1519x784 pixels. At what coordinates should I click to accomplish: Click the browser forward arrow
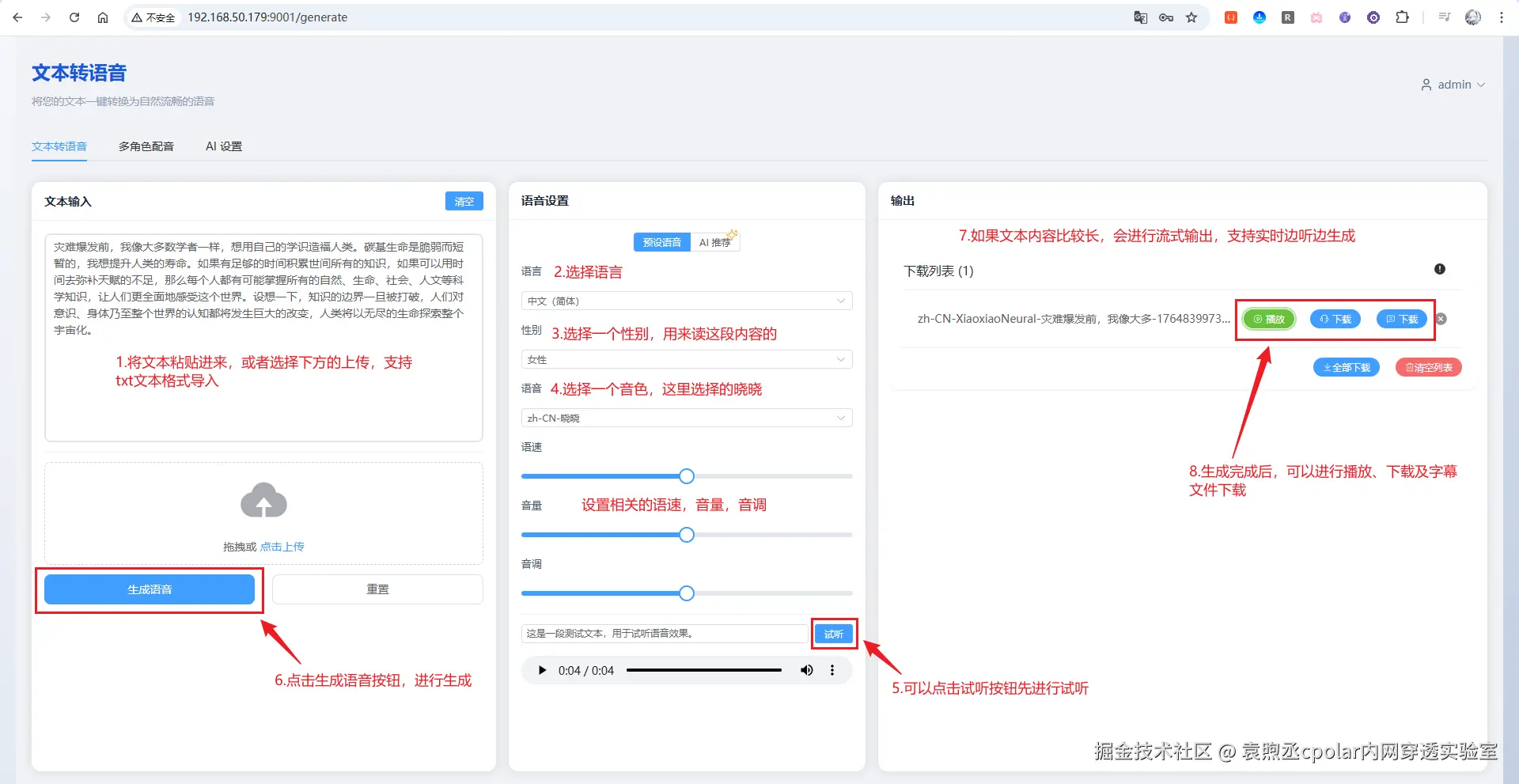point(46,17)
